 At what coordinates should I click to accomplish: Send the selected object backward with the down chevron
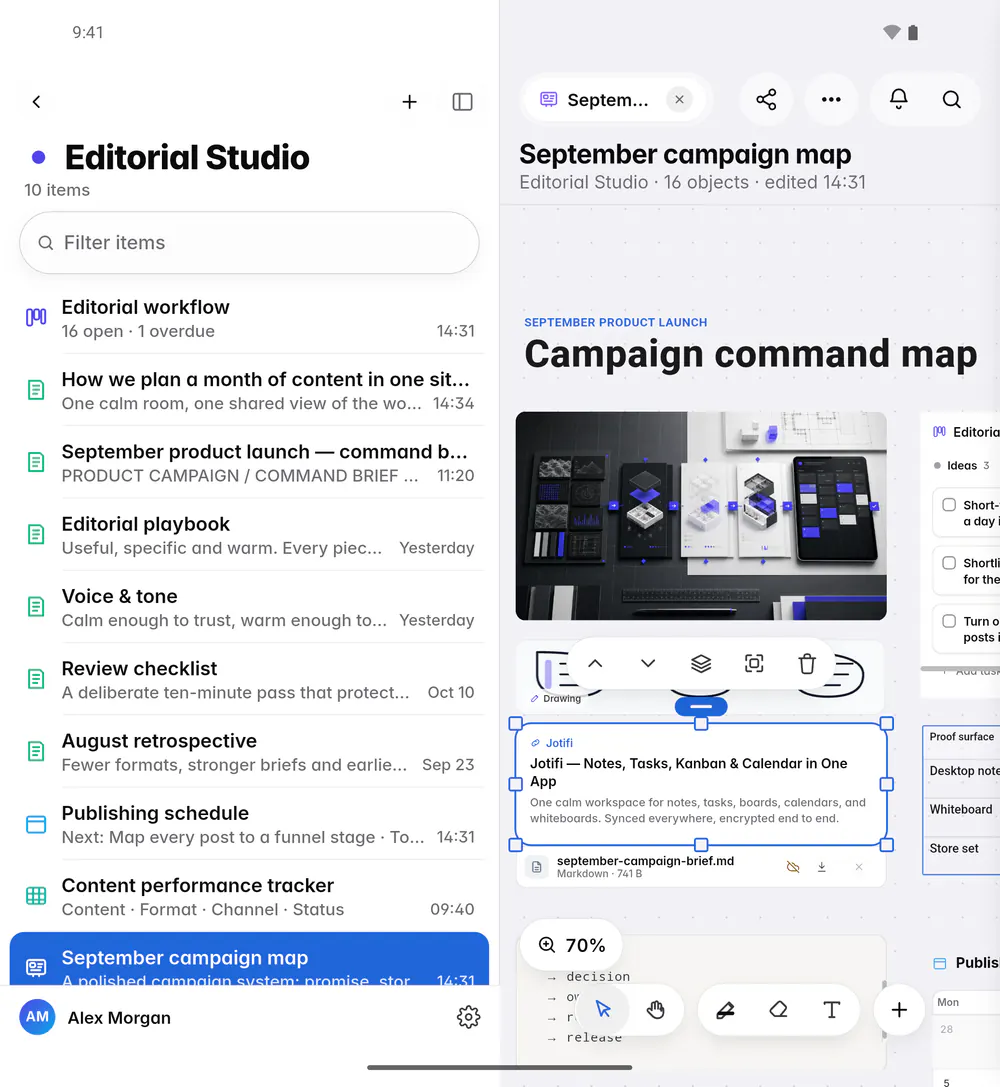pyautogui.click(x=648, y=663)
